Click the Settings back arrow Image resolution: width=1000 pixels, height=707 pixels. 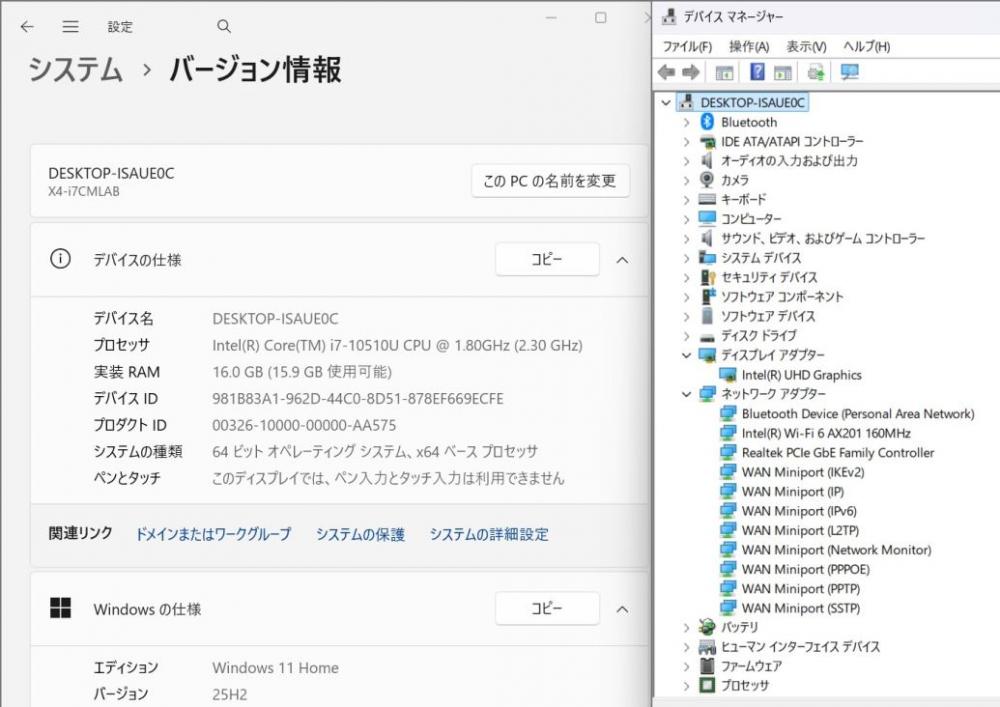pos(27,27)
